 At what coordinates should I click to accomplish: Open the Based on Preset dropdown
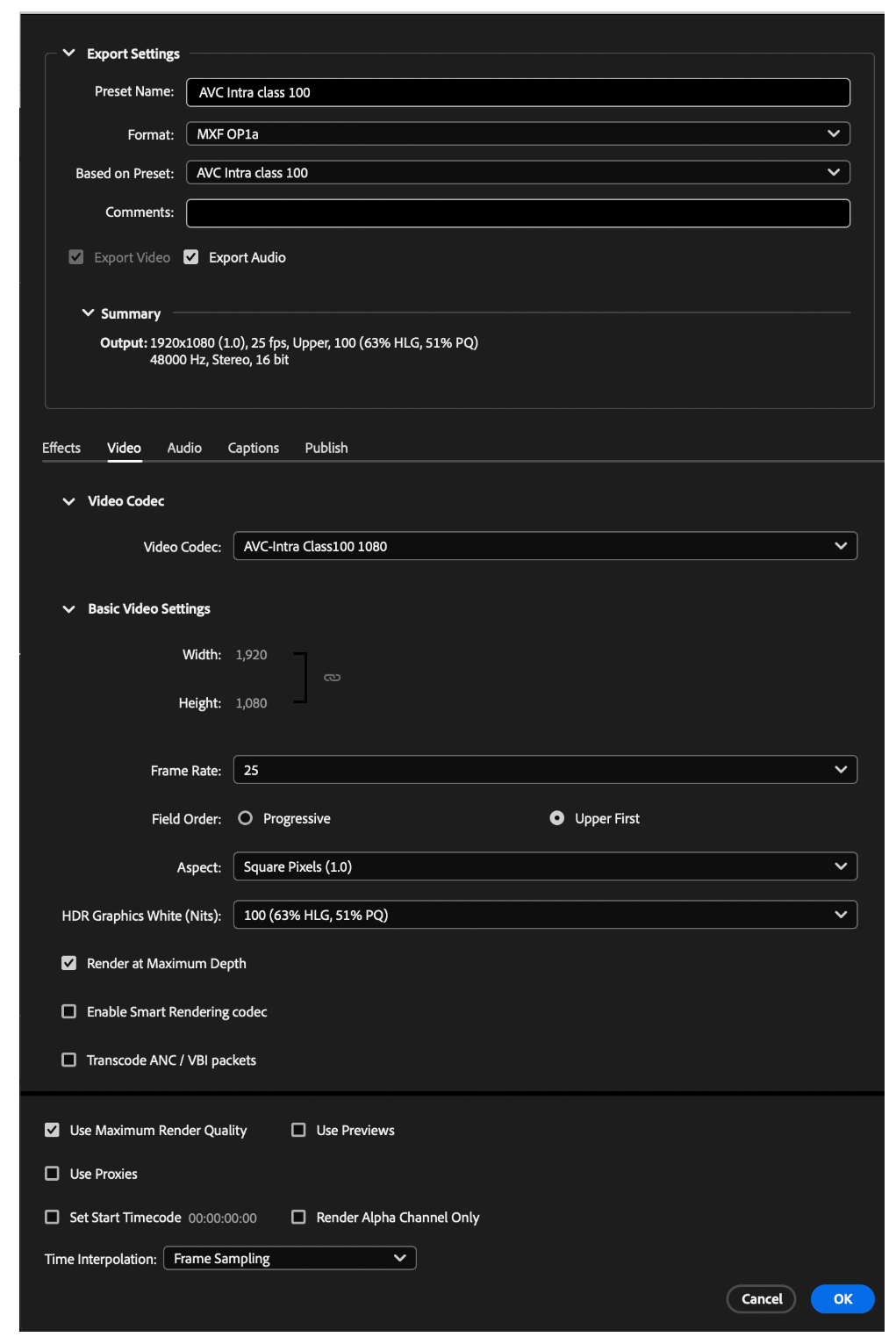[x=518, y=173]
